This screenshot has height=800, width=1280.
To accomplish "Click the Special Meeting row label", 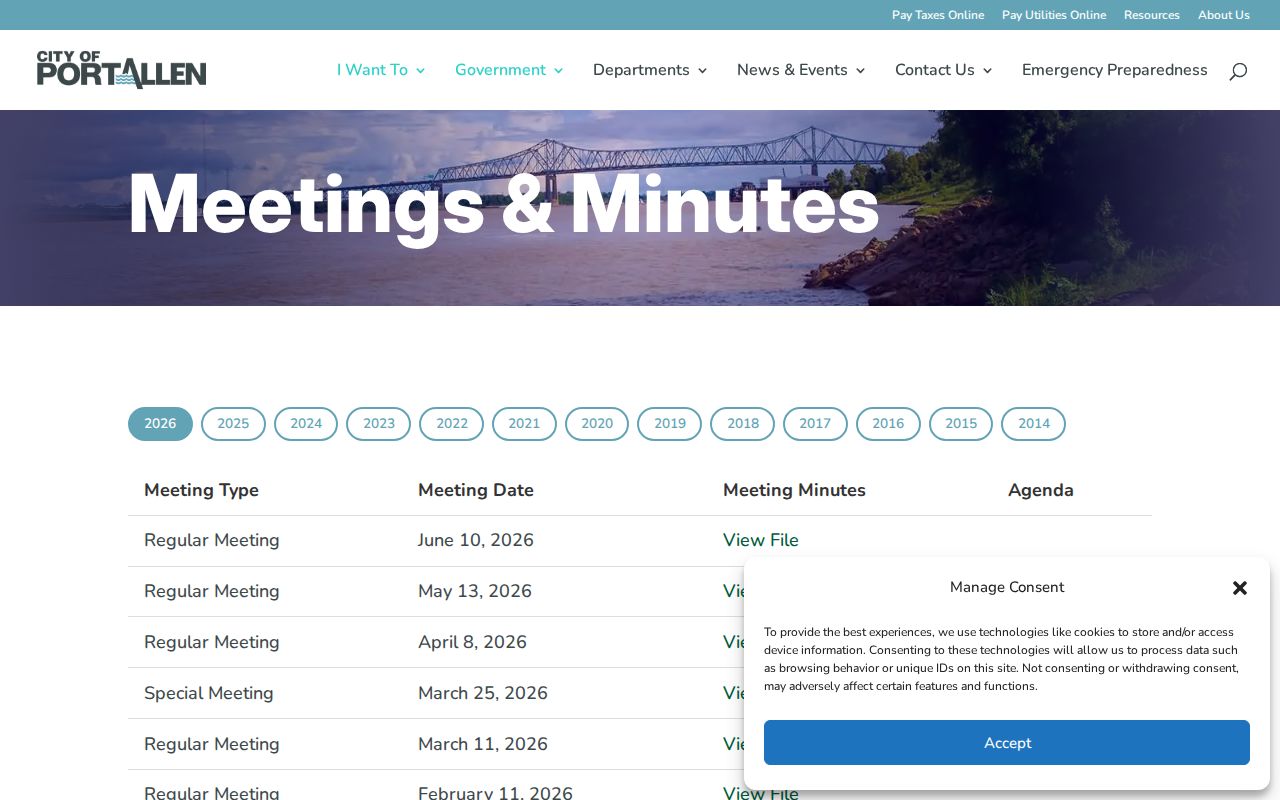I will [209, 693].
